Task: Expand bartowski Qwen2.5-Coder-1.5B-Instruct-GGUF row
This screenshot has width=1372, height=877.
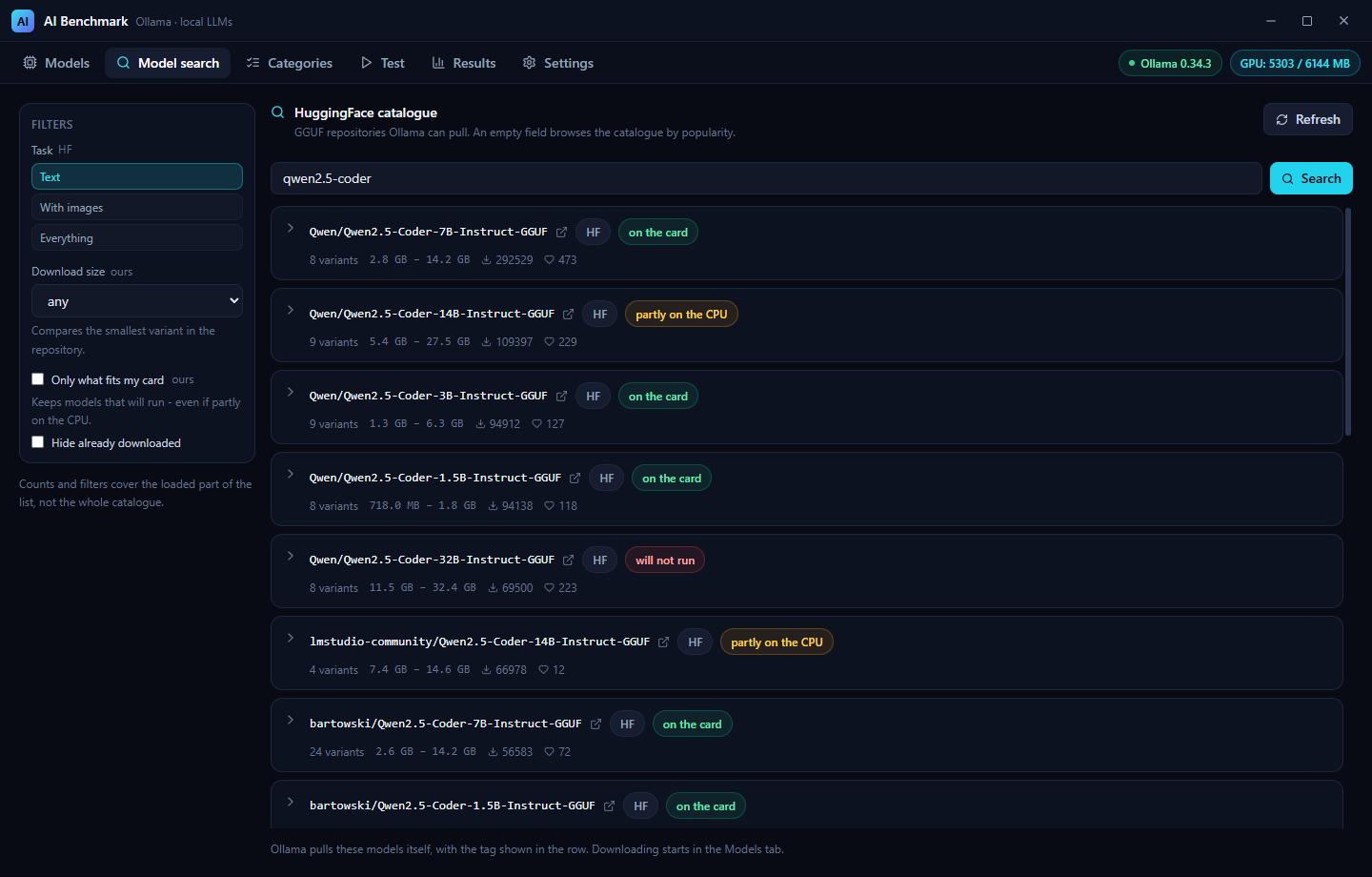Action: tap(291, 802)
